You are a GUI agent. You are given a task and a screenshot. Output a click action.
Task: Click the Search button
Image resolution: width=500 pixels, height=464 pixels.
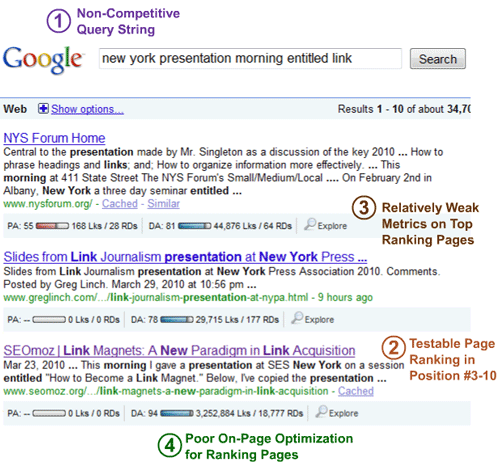point(438,59)
